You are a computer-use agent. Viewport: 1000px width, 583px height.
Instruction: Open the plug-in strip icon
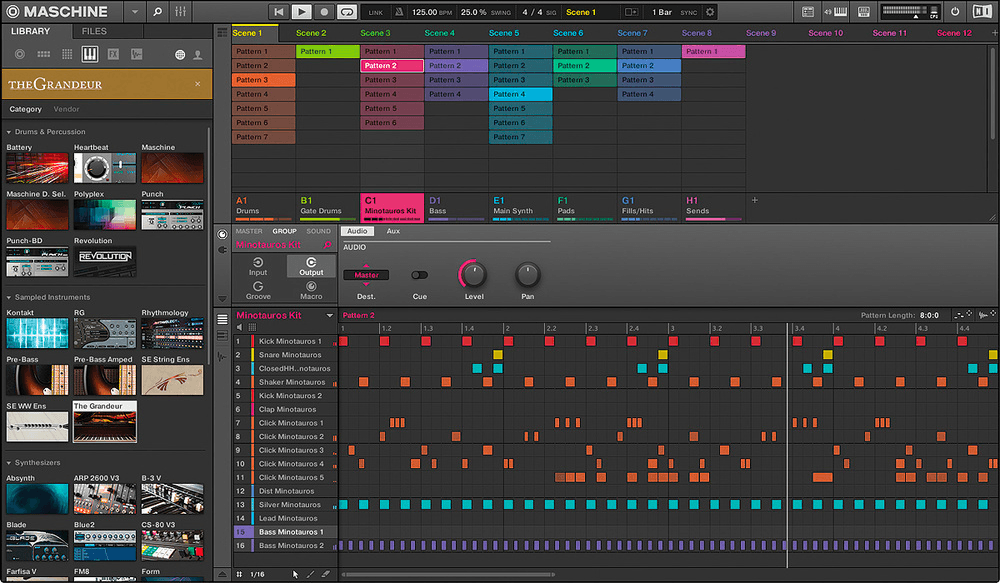click(x=222, y=250)
